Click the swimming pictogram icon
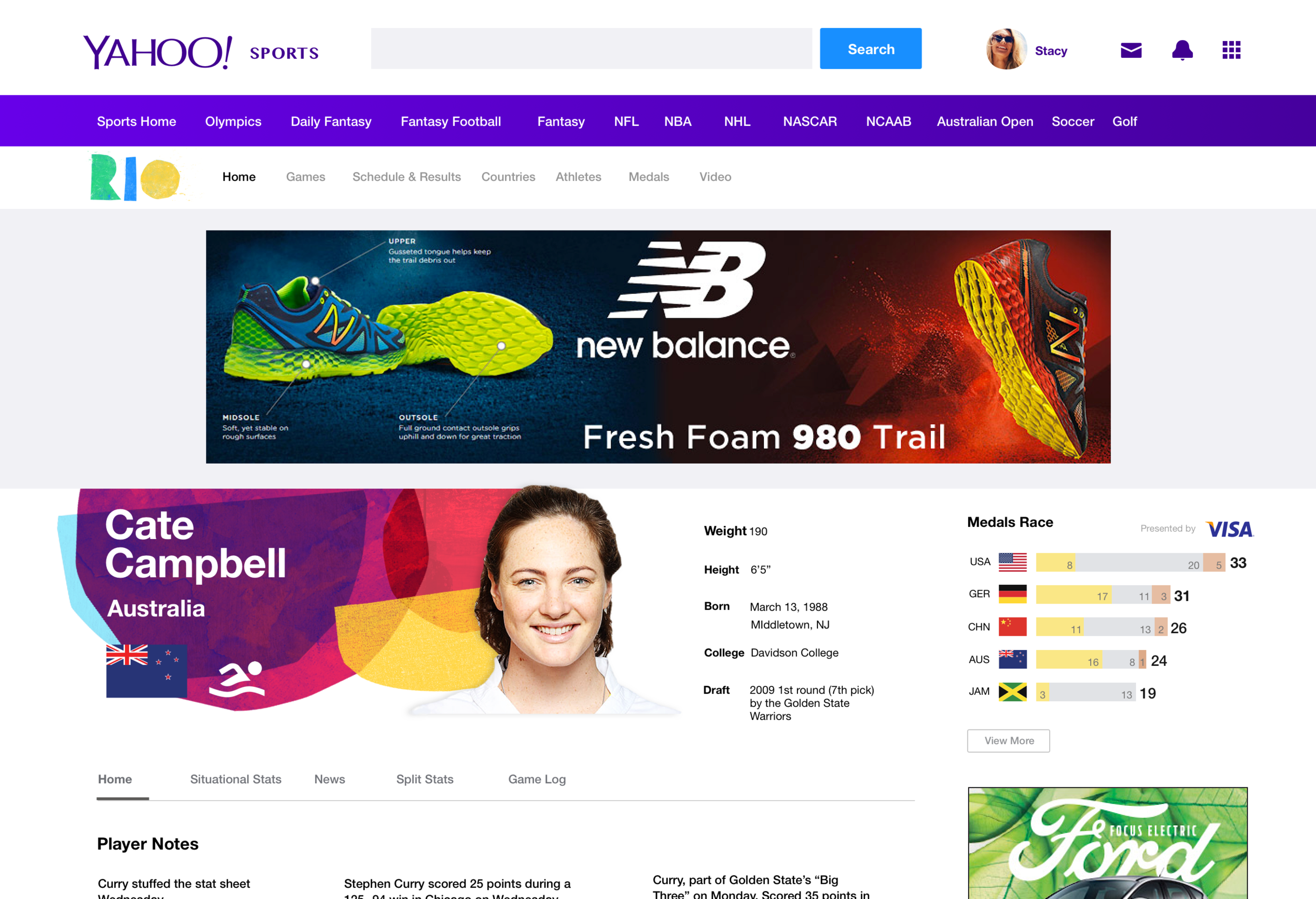Screen dimensions: 1316x899 pos(237,679)
